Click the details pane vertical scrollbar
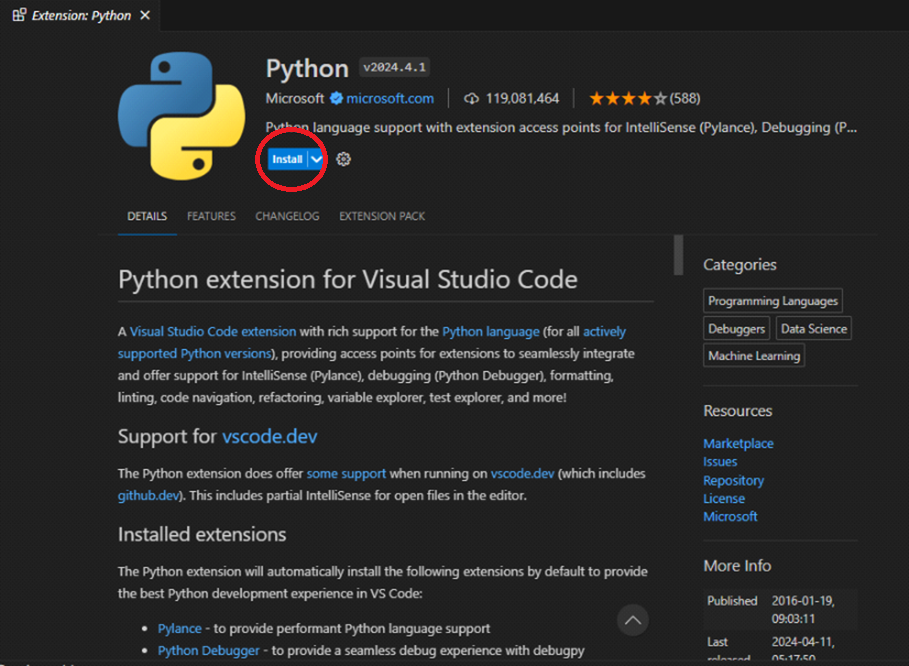909x666 pixels. pos(678,255)
